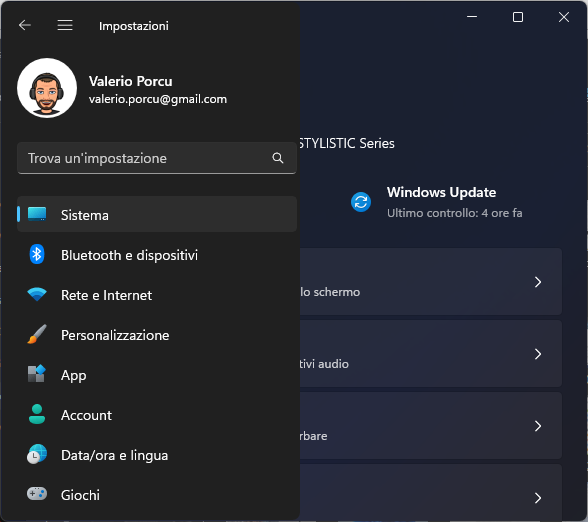Click the App tiles icon
Screen dimensions: 588x522
[37, 374]
